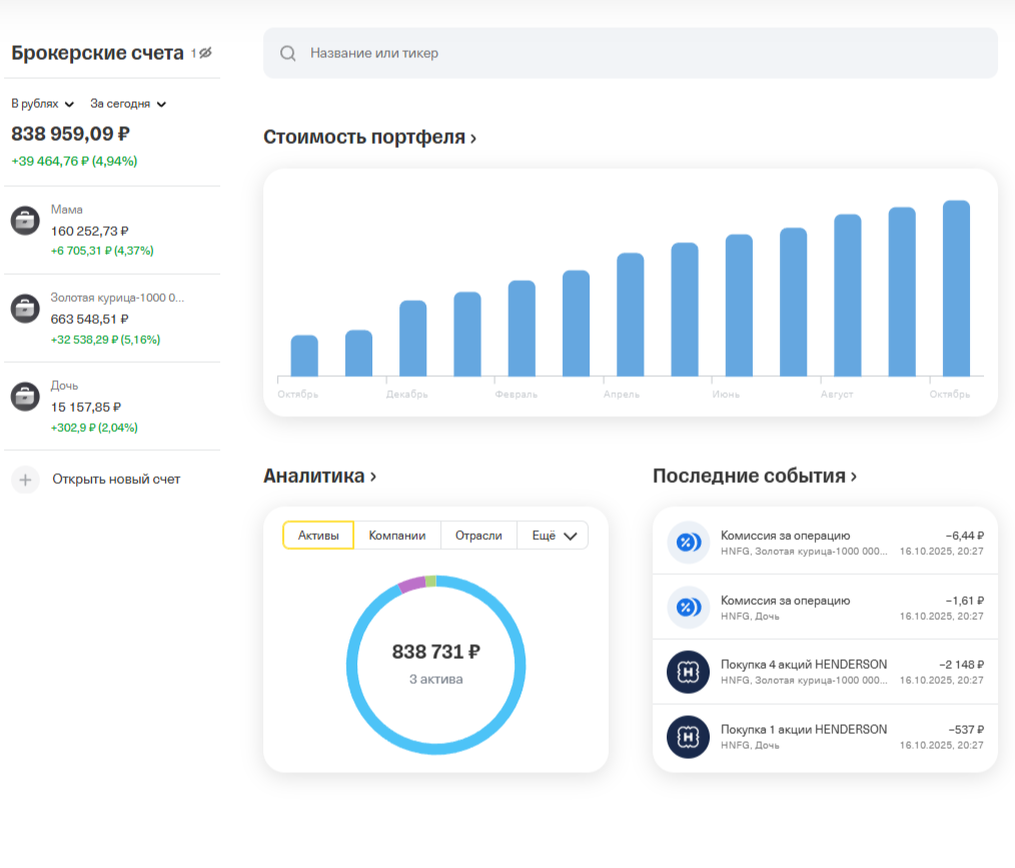The image size is (1015, 868).
Task: Open the Мама account
Action: (x=112, y=230)
